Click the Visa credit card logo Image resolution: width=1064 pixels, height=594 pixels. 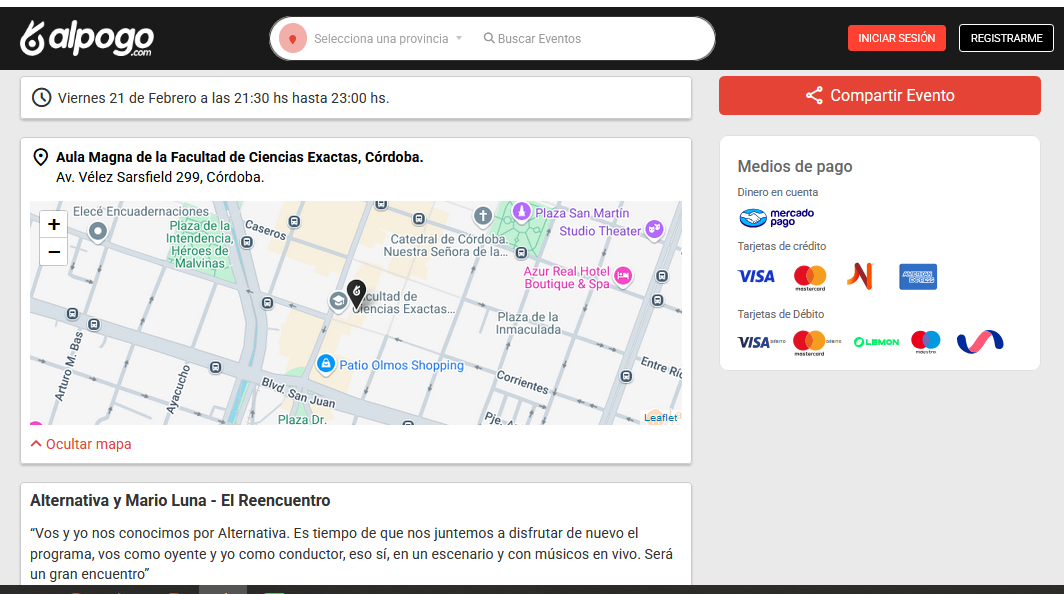(x=756, y=276)
